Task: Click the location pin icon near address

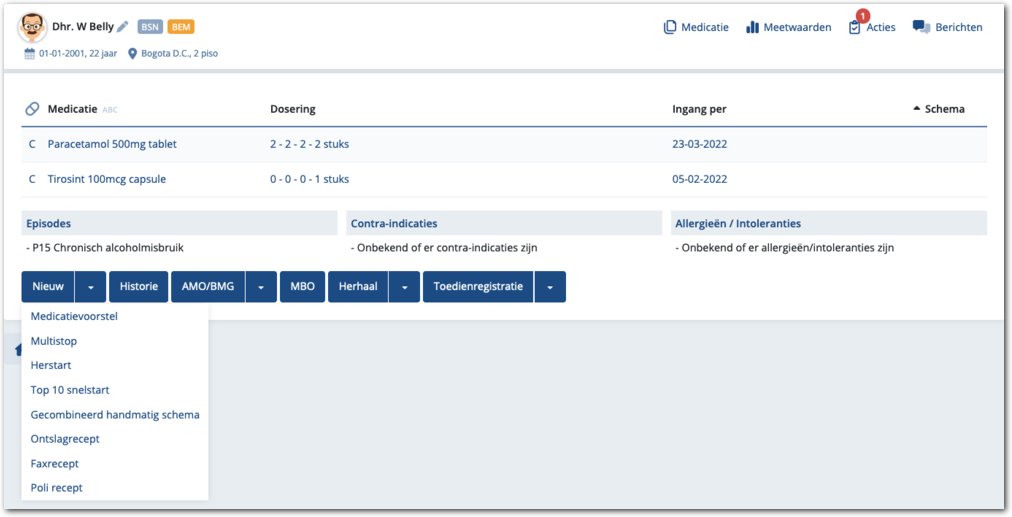Action: point(132,54)
